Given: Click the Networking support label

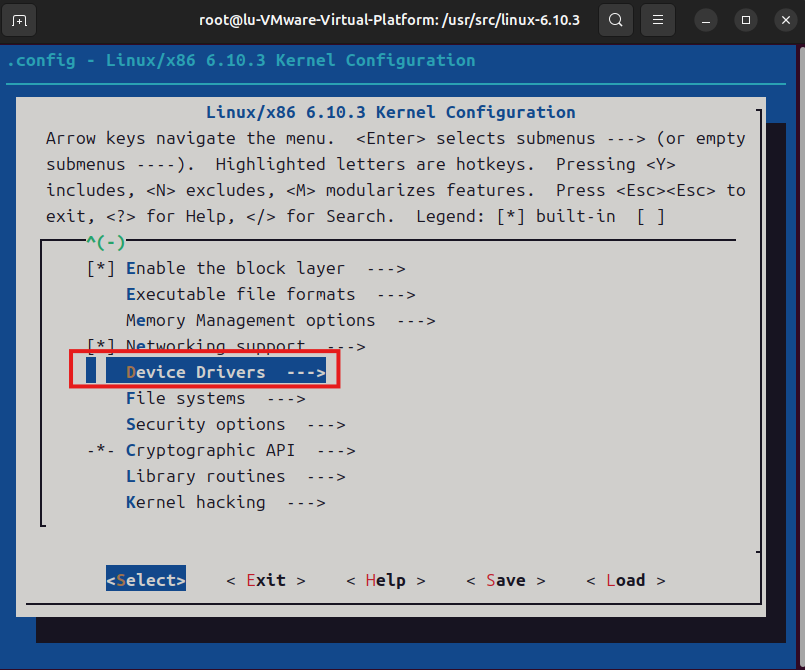Looking at the screenshot, I should tap(216, 347).
